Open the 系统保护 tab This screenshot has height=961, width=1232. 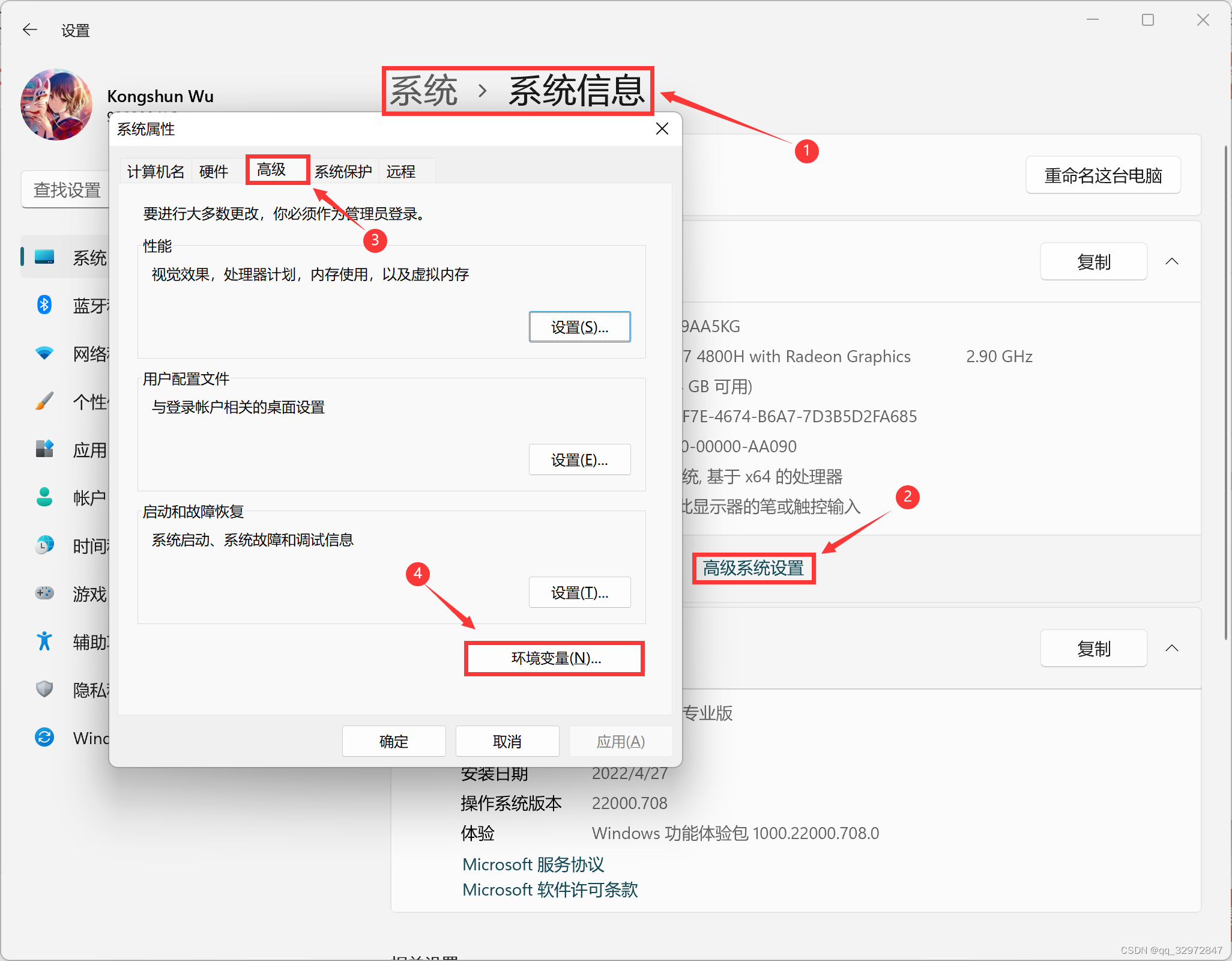(343, 172)
